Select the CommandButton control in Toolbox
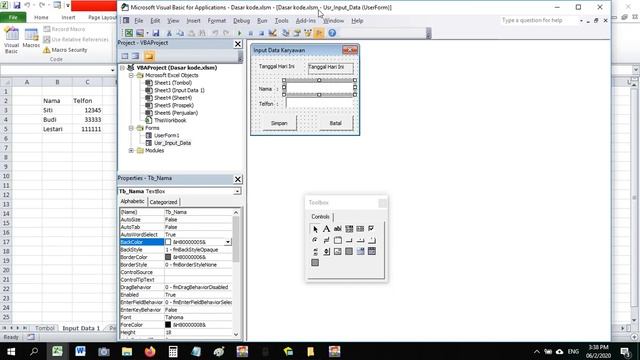 349,240
